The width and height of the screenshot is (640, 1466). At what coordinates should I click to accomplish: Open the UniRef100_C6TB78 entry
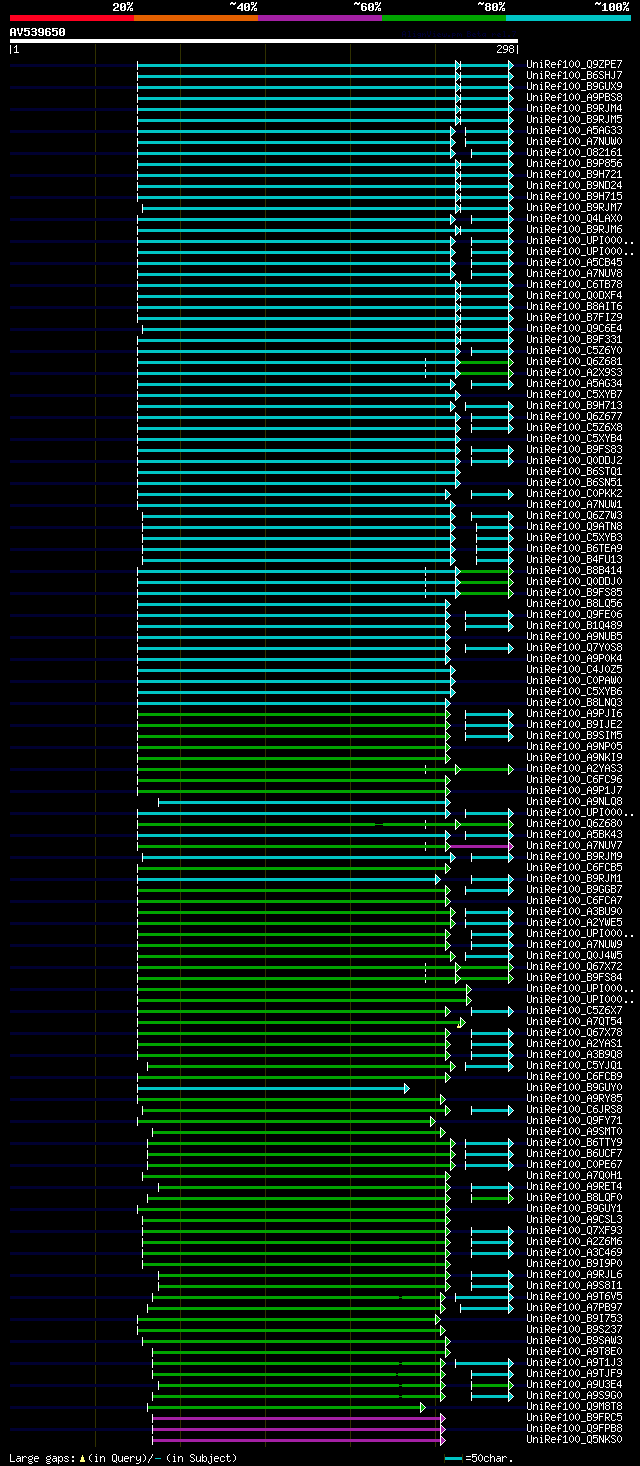point(574,284)
